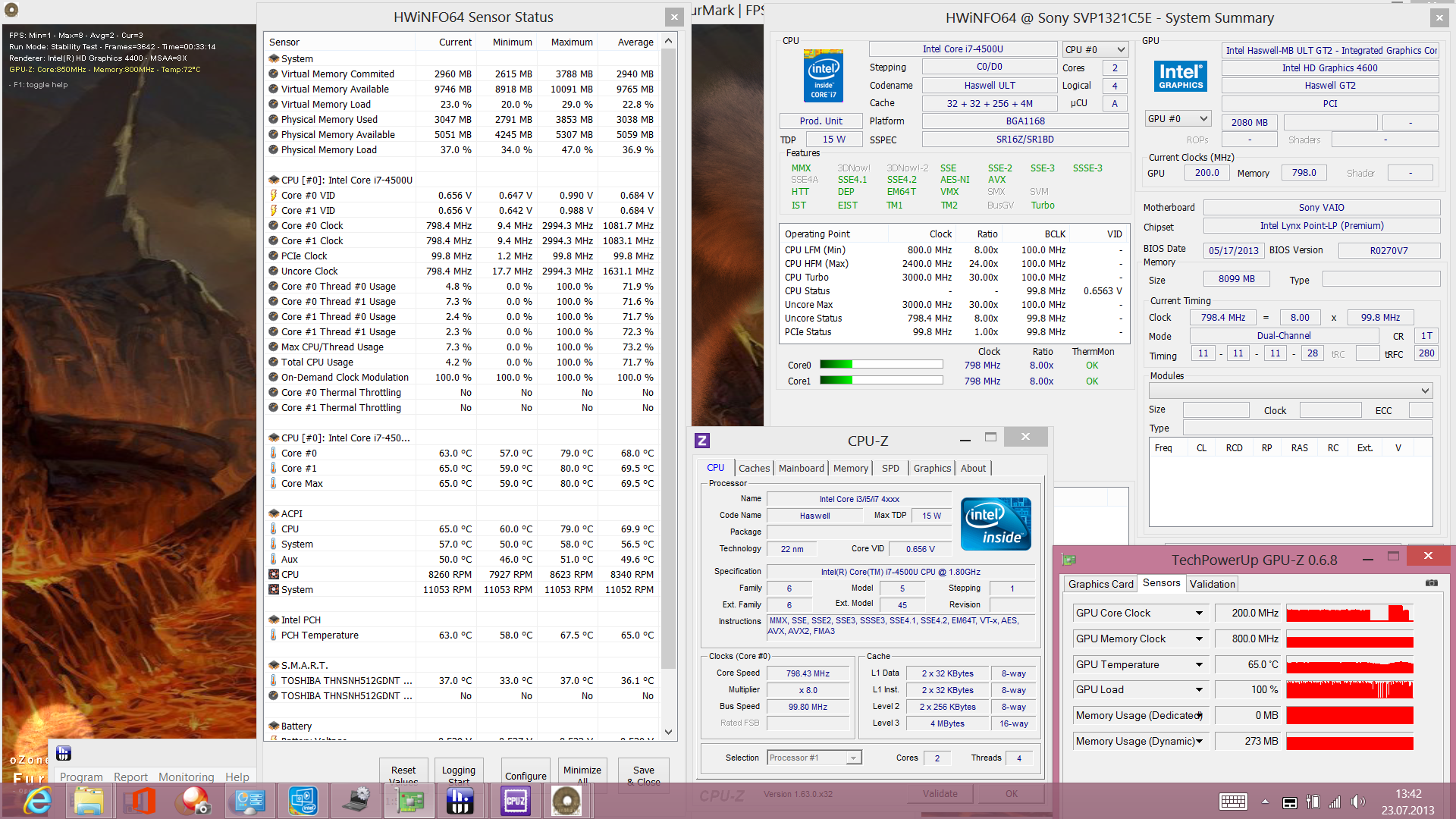Switch to HWiNFO via taskbar icon
The width and height of the screenshot is (1456, 819).
[460, 801]
